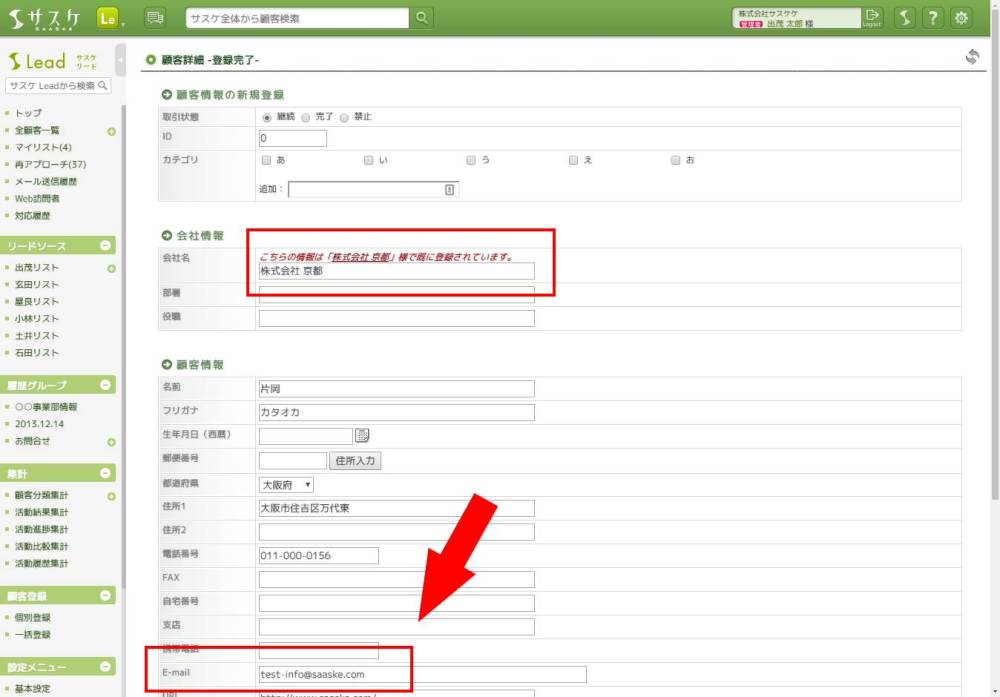Check the あ category checkbox
Viewport: 1000px width, 697px height.
pyautogui.click(x=266, y=160)
